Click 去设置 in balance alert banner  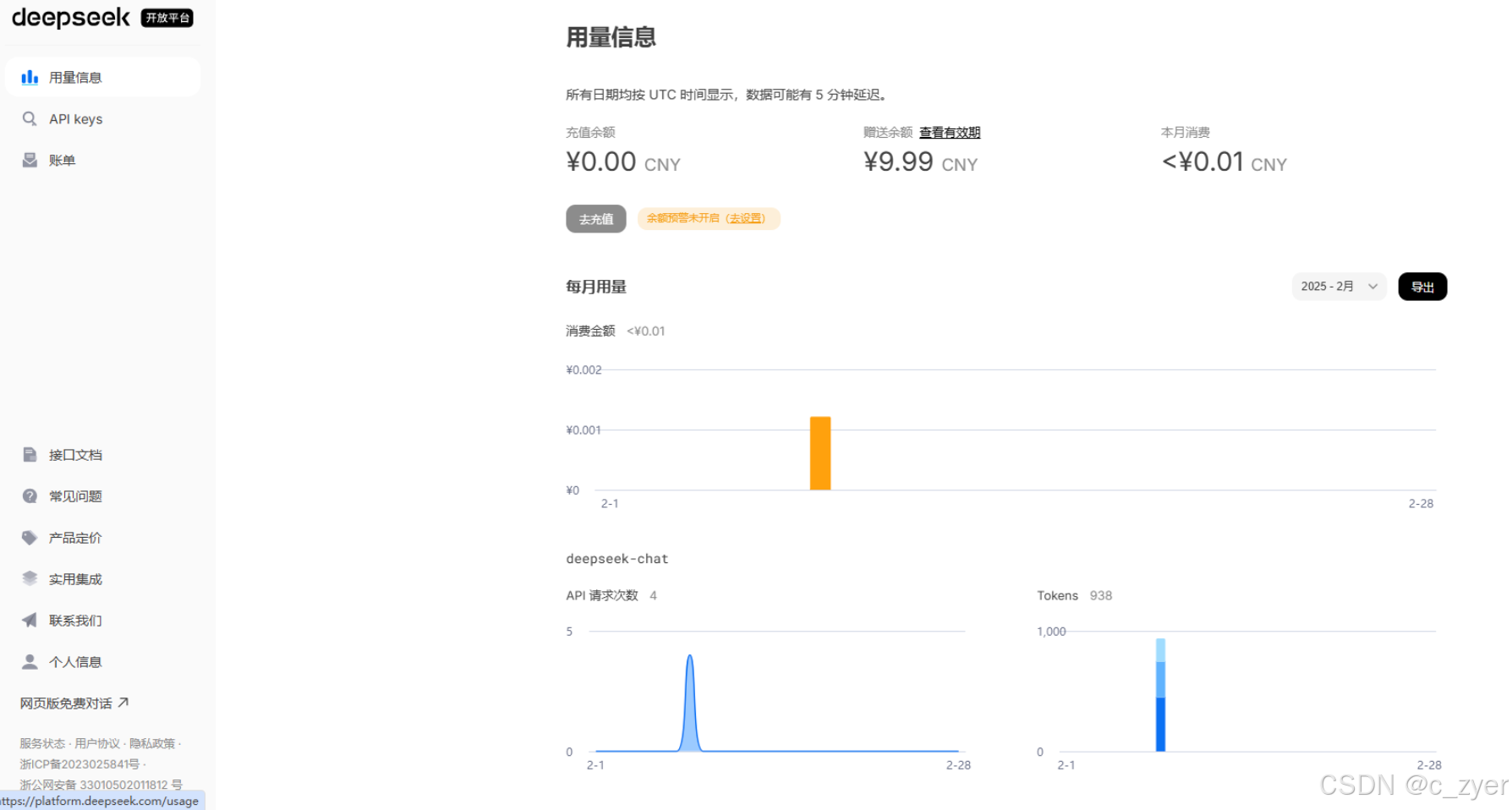point(745,218)
